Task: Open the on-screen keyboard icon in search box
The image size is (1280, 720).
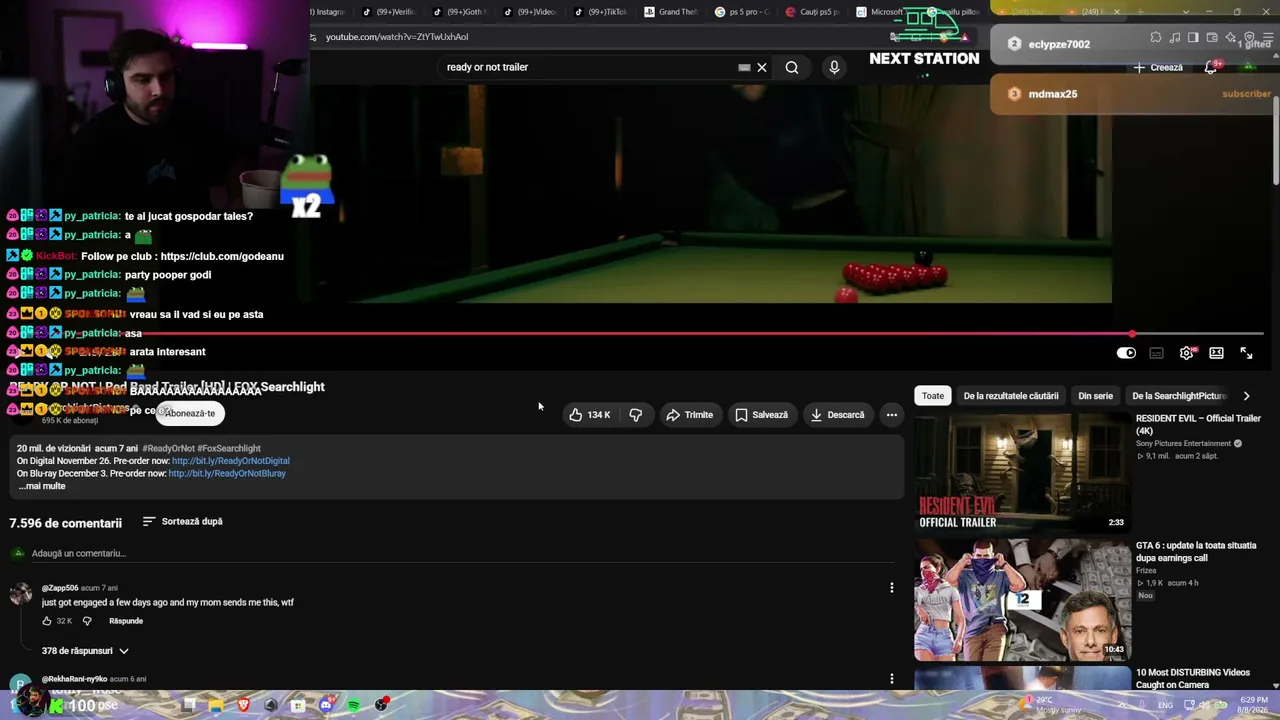Action: click(x=744, y=67)
